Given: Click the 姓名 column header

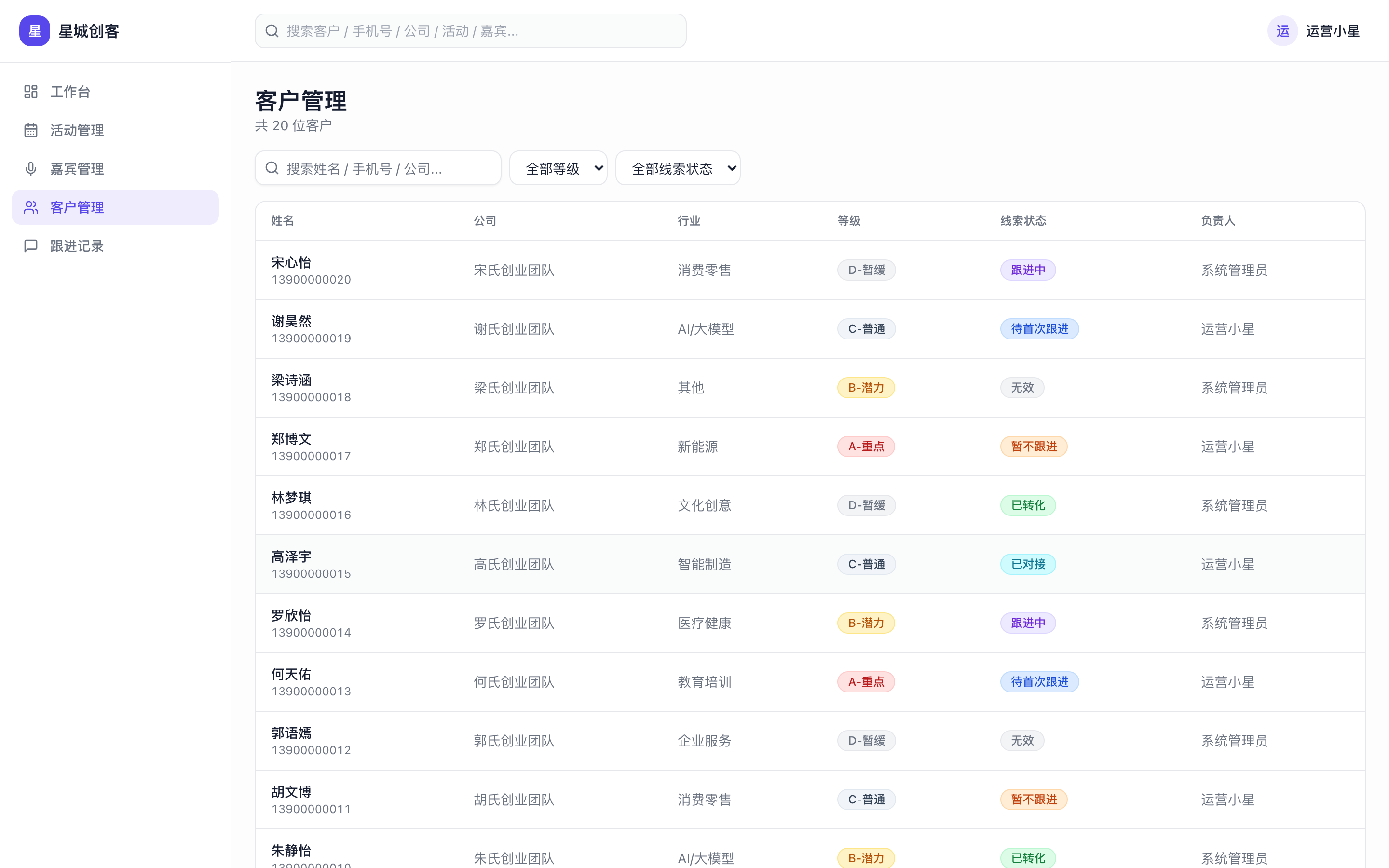Looking at the screenshot, I should pyautogui.click(x=283, y=220).
